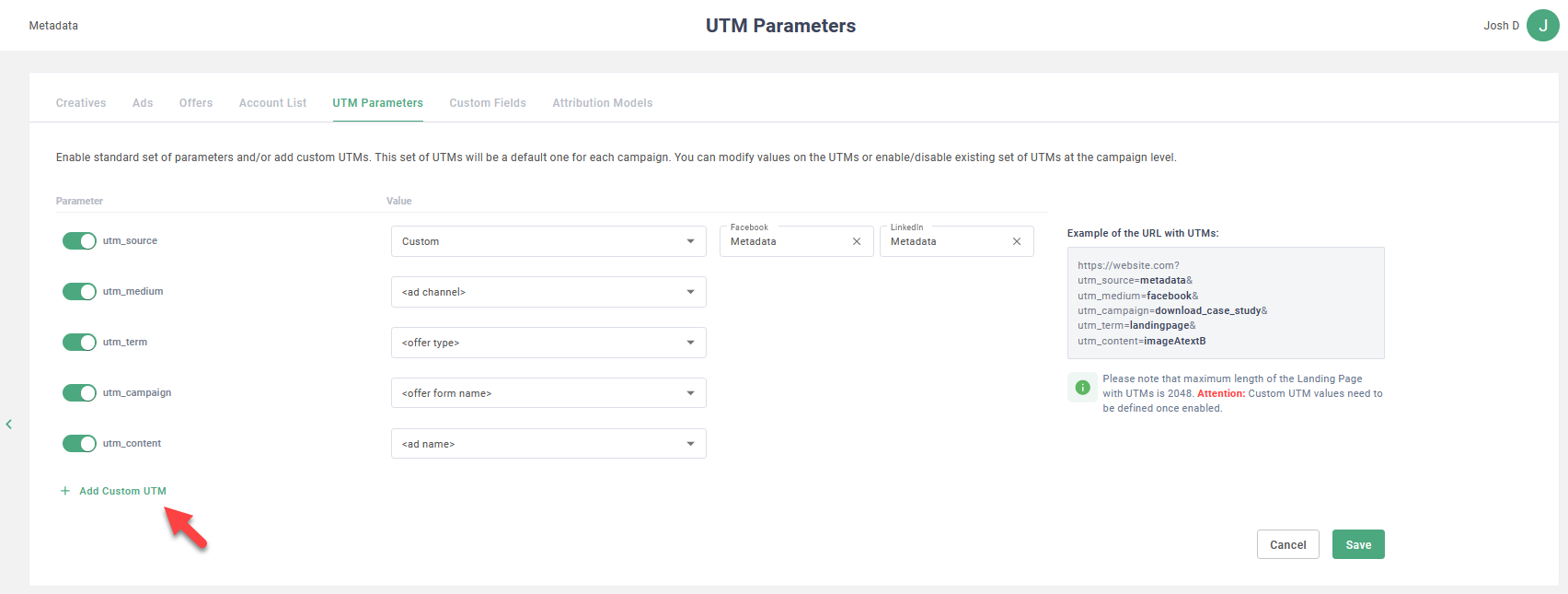Screen dimensions: 1568x594
Task: Click the green info icon beside note
Action: coord(1082,388)
